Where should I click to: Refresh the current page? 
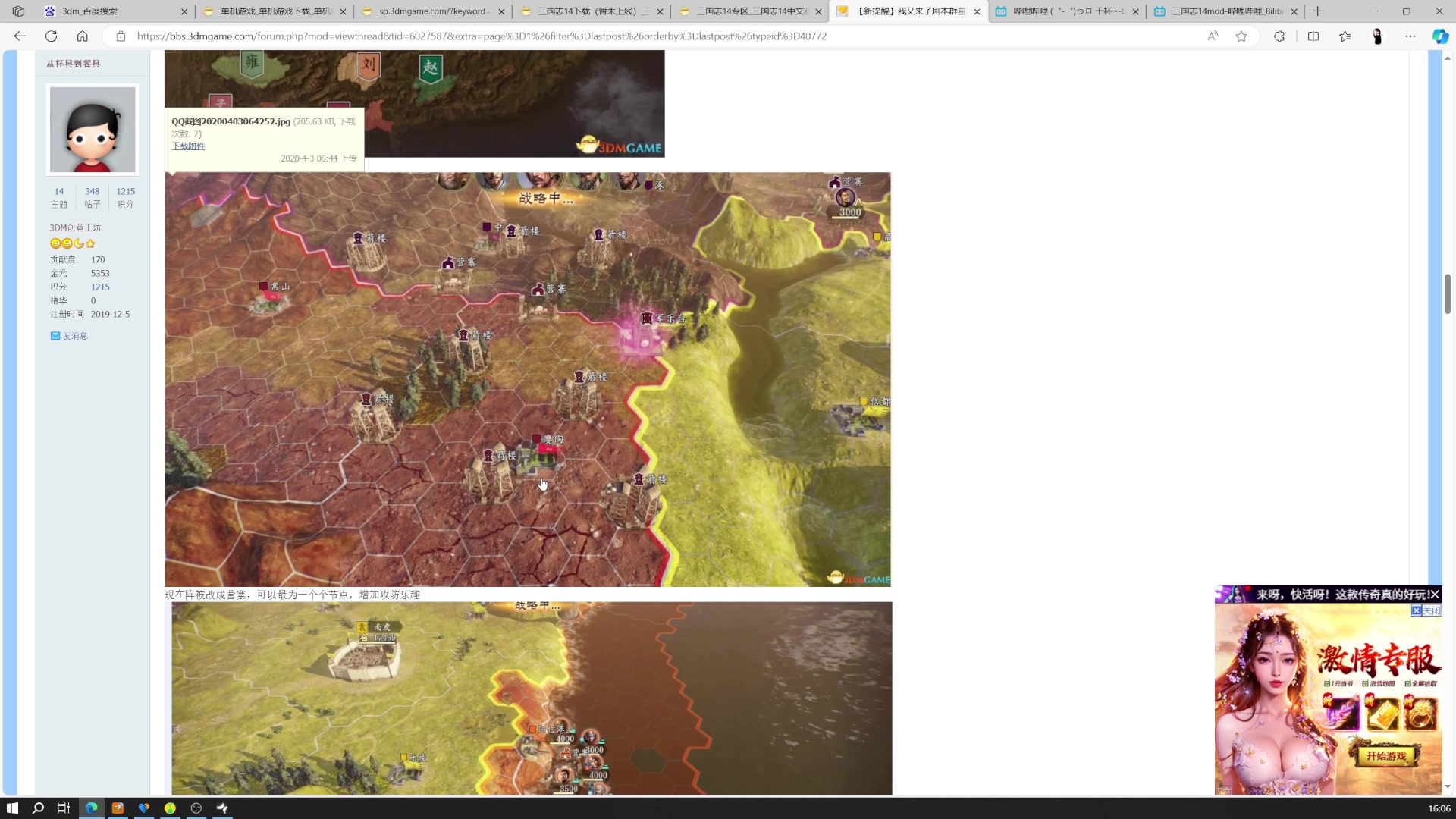pos(51,36)
